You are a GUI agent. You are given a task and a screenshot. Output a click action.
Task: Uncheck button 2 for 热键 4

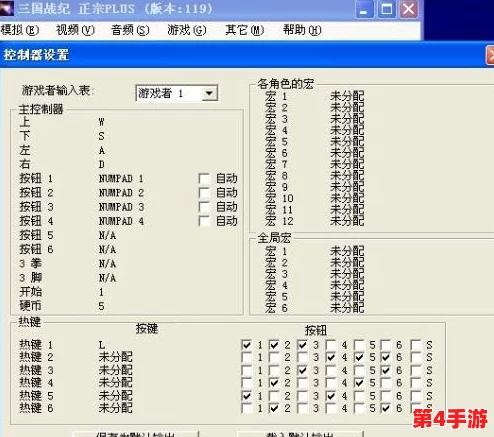tap(274, 383)
